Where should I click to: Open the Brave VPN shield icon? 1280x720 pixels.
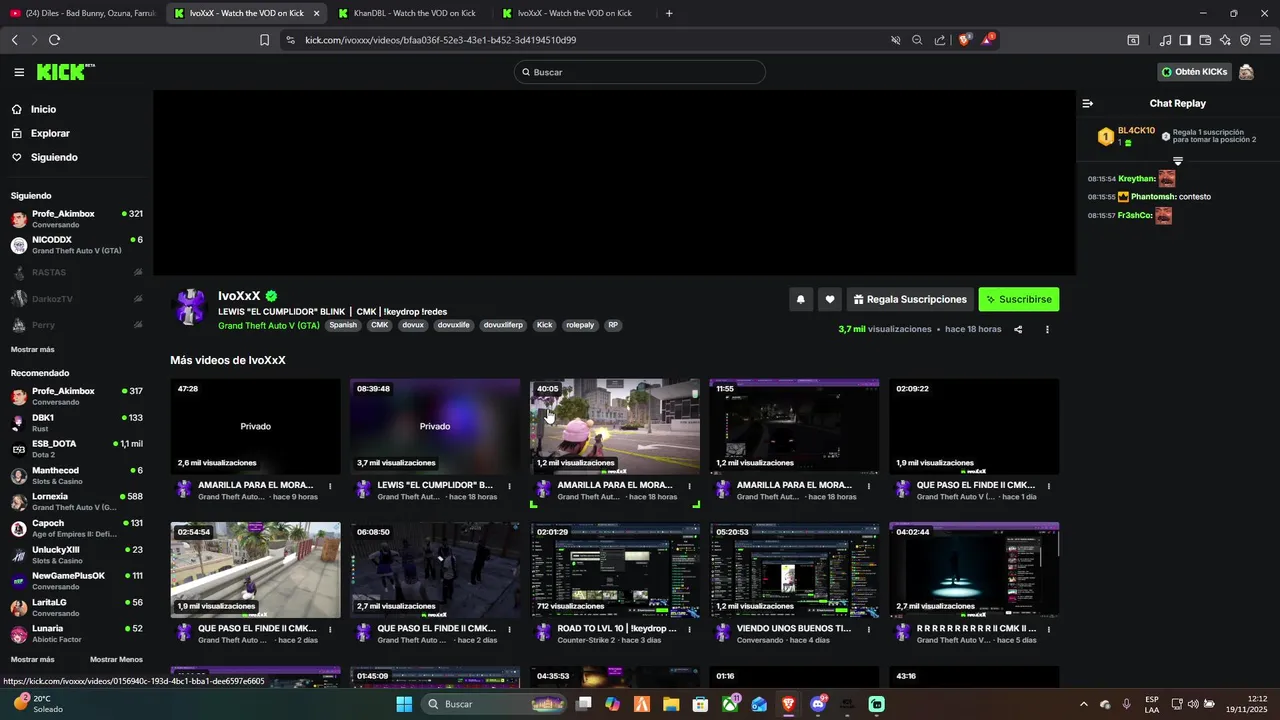pyautogui.click(x=1245, y=40)
